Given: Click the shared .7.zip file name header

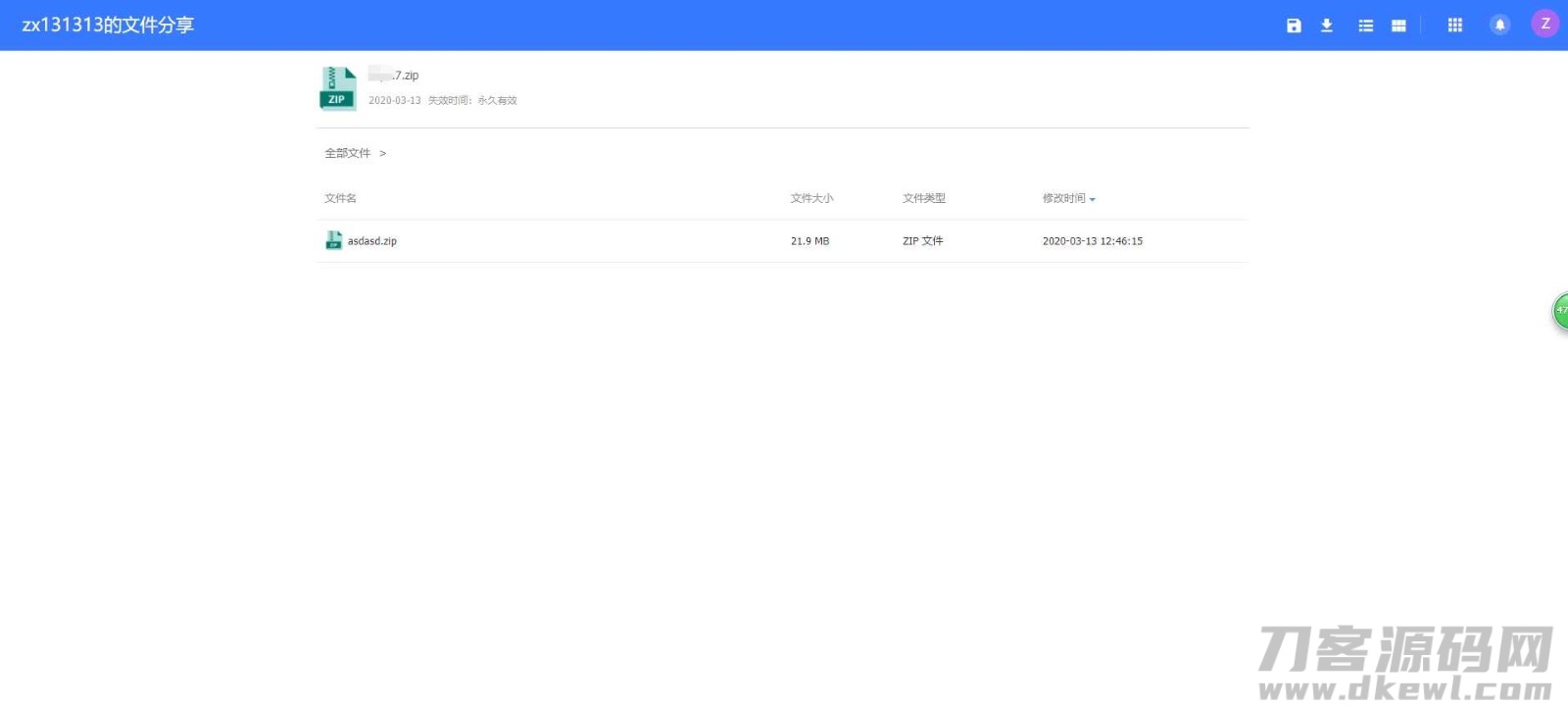Looking at the screenshot, I should click(394, 76).
